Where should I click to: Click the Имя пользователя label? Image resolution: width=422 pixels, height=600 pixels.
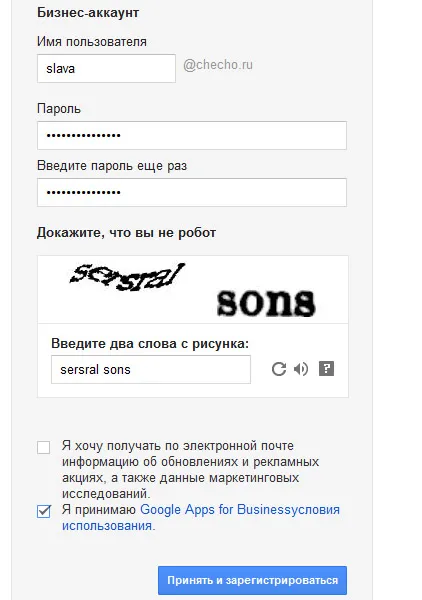coord(92,41)
